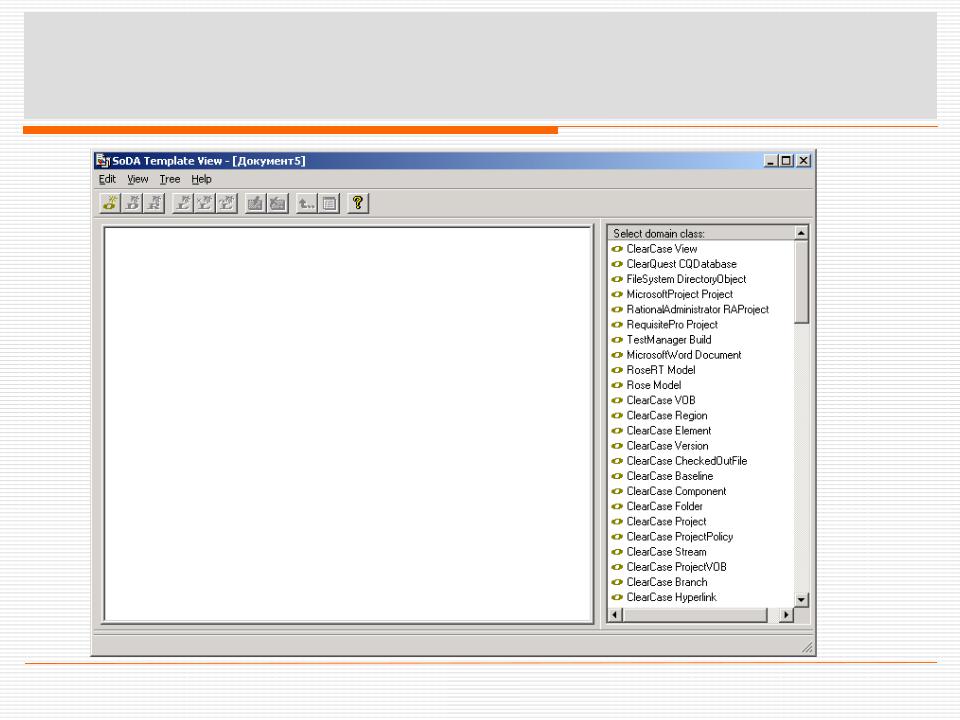Click domain list scroll down arrow
The height and width of the screenshot is (720, 960).
pyautogui.click(x=801, y=599)
